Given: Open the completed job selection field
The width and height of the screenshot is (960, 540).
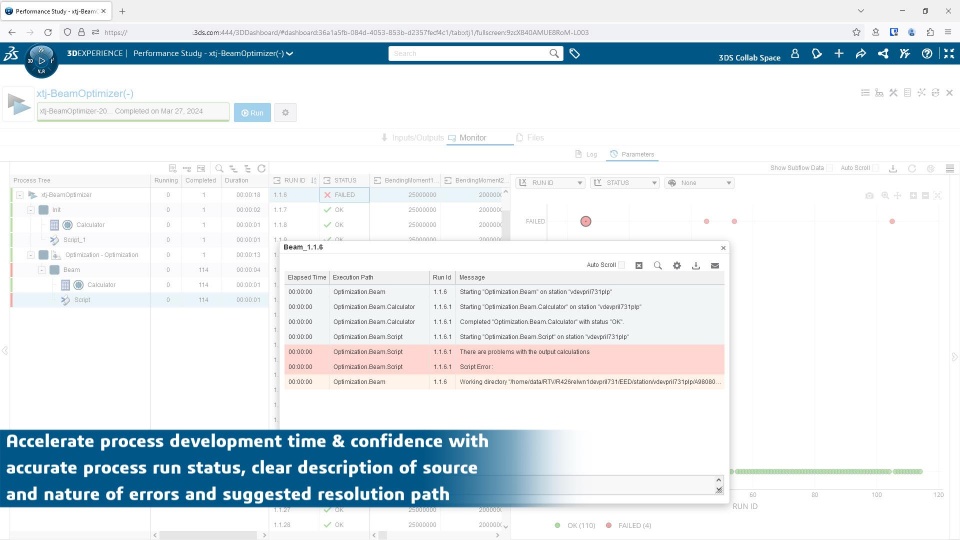Looking at the screenshot, I should 133,111.
